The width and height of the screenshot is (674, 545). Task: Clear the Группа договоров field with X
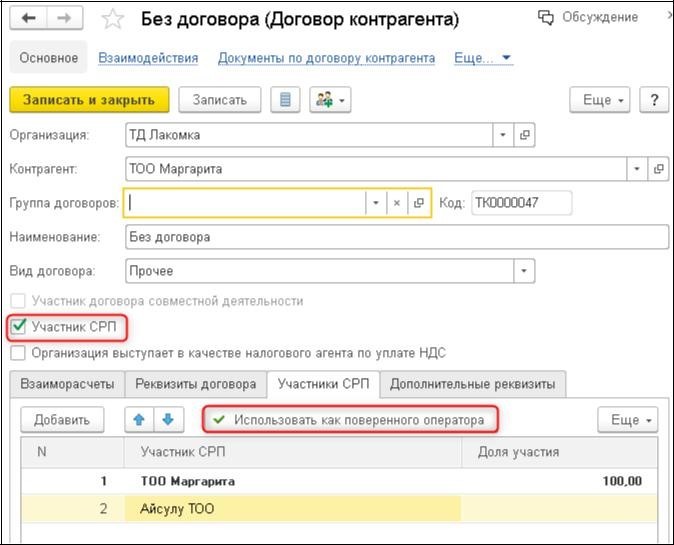click(x=397, y=203)
